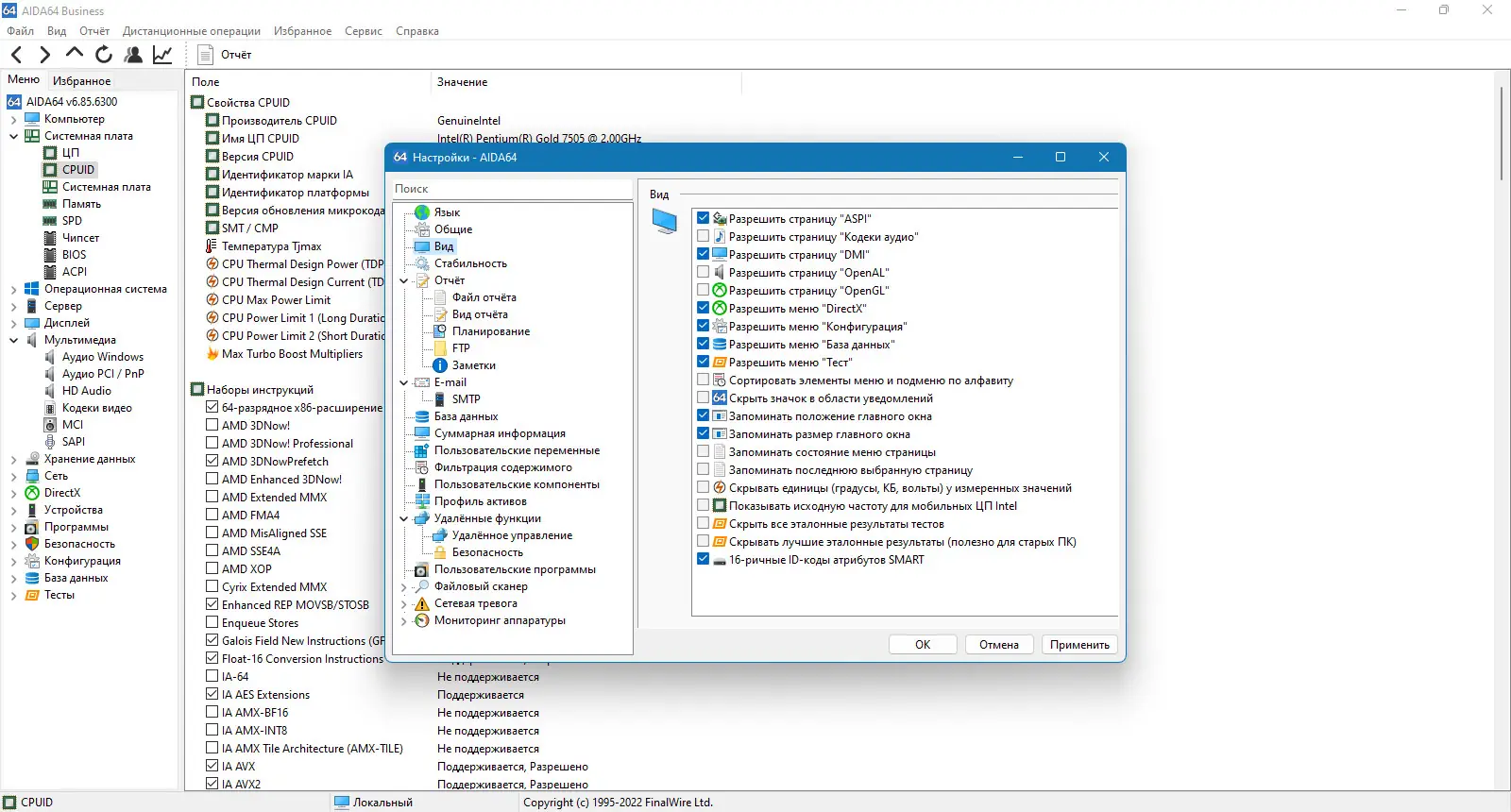This screenshot has height=812, width=1511.
Task: Select the Общие gear icon in settings
Action: point(422,229)
